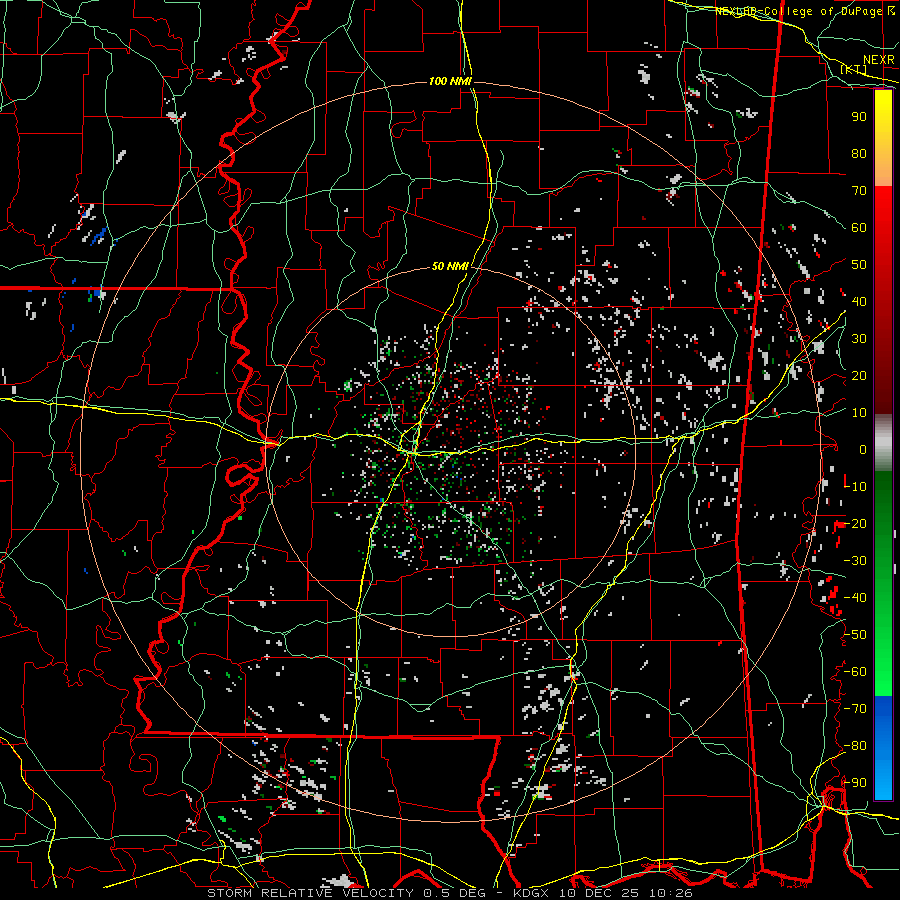The image size is (900, 900).
Task: Click the "70" scale value
Action: click(859, 191)
